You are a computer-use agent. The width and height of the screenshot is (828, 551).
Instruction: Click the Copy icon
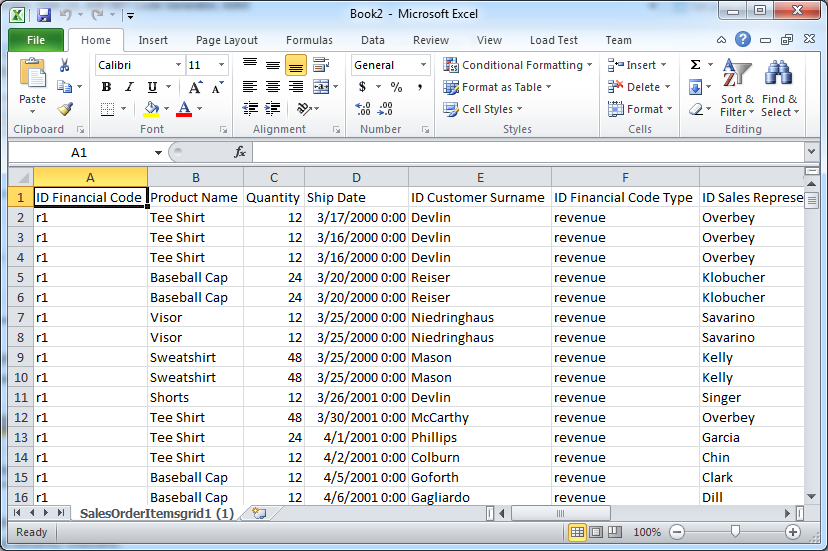(x=64, y=86)
